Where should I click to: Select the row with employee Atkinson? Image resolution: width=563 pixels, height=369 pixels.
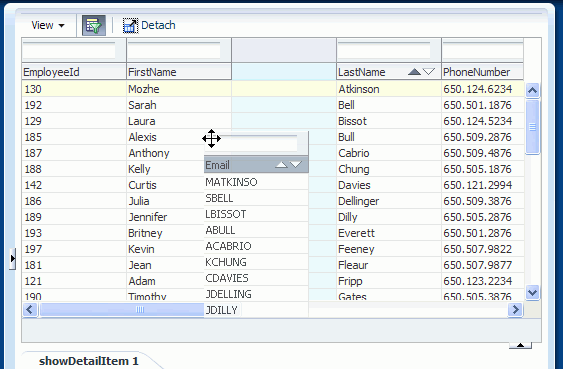click(x=273, y=89)
